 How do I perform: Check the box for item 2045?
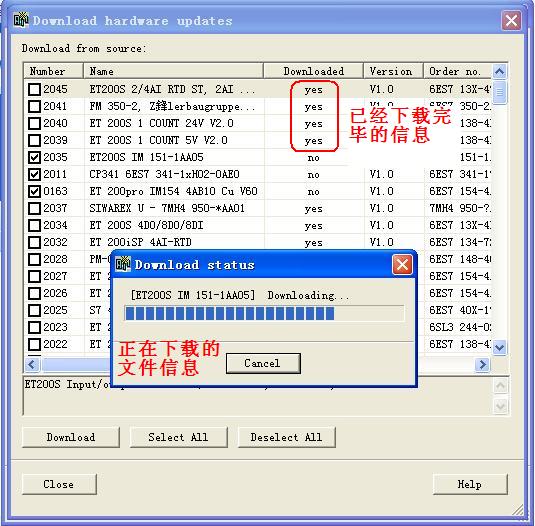click(x=34, y=89)
